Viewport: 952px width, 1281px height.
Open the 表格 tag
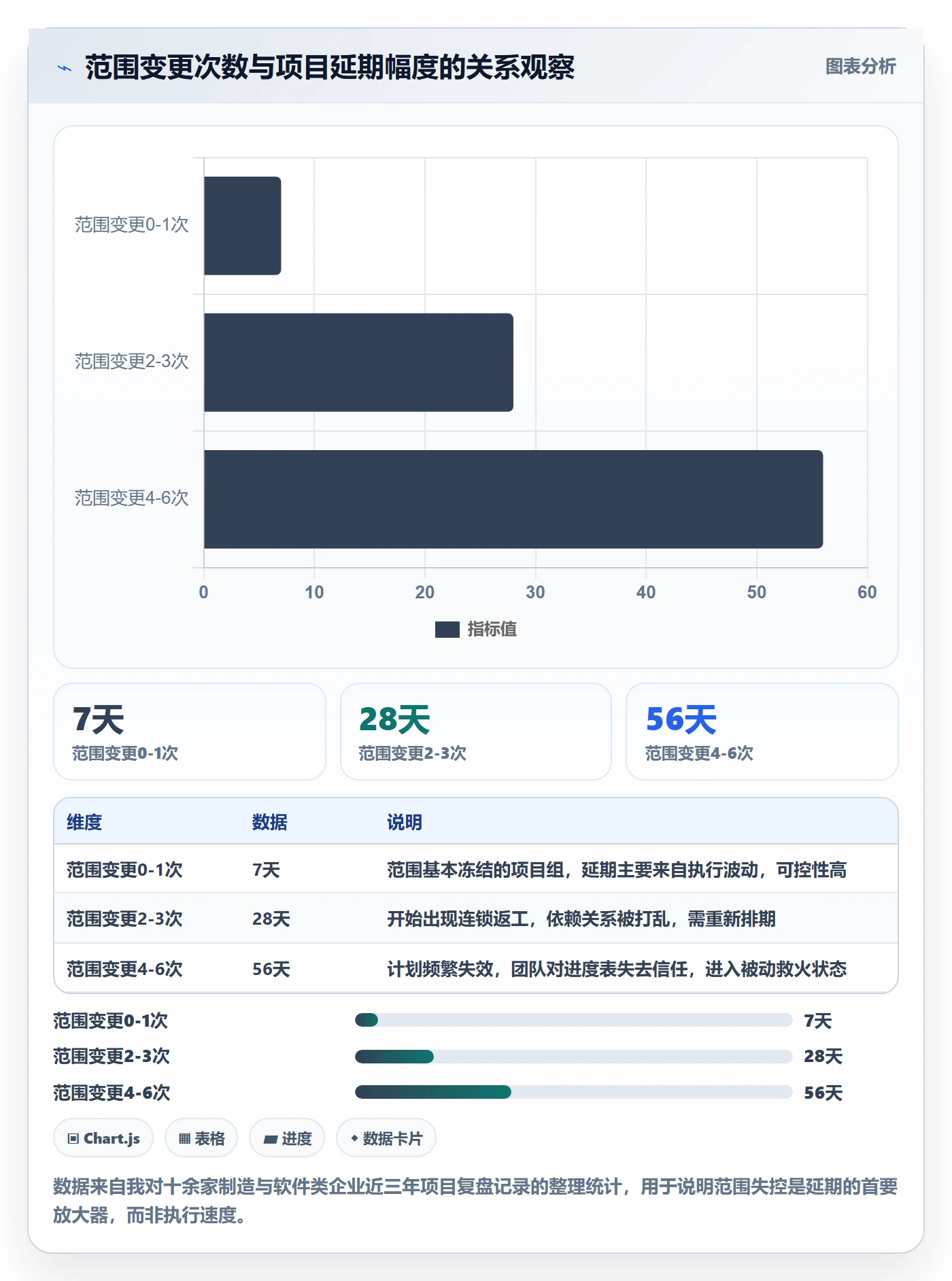(201, 1138)
